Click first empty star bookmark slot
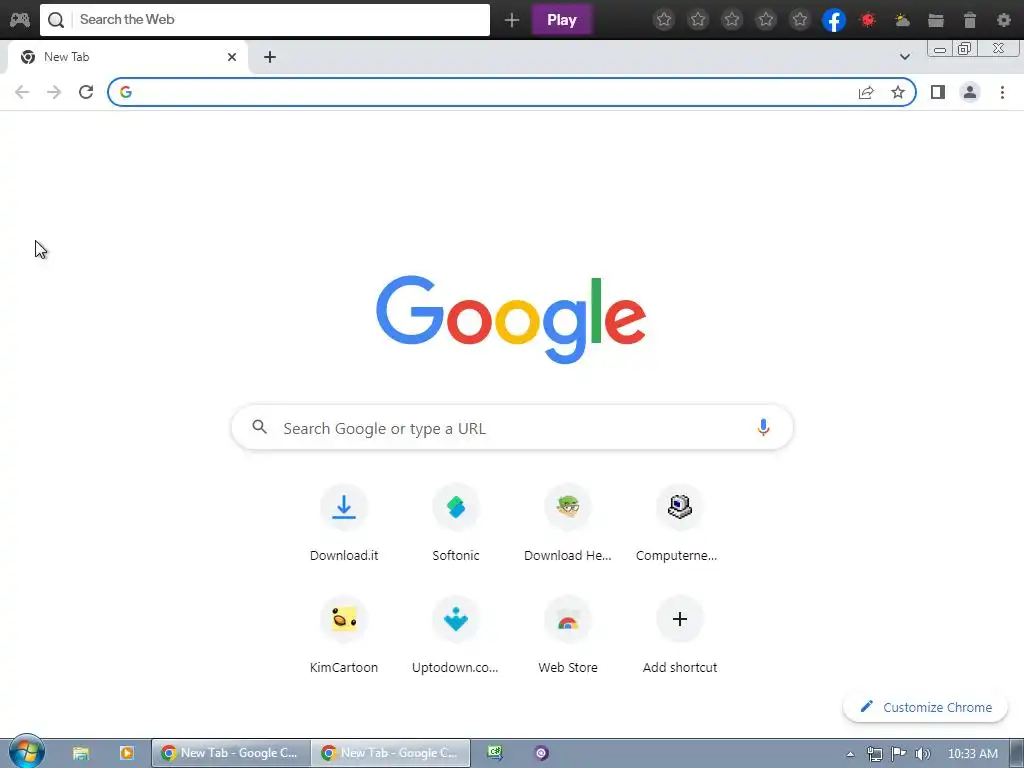Screen dimensions: 1024x768 (x=664, y=20)
